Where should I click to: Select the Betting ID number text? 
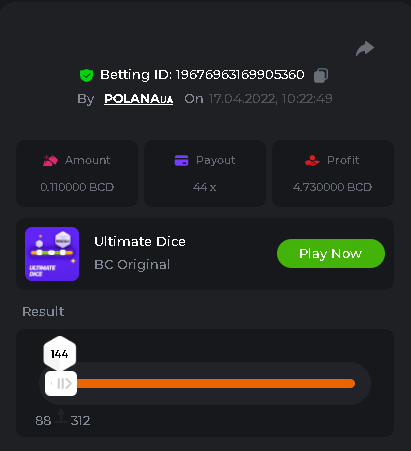(x=240, y=75)
